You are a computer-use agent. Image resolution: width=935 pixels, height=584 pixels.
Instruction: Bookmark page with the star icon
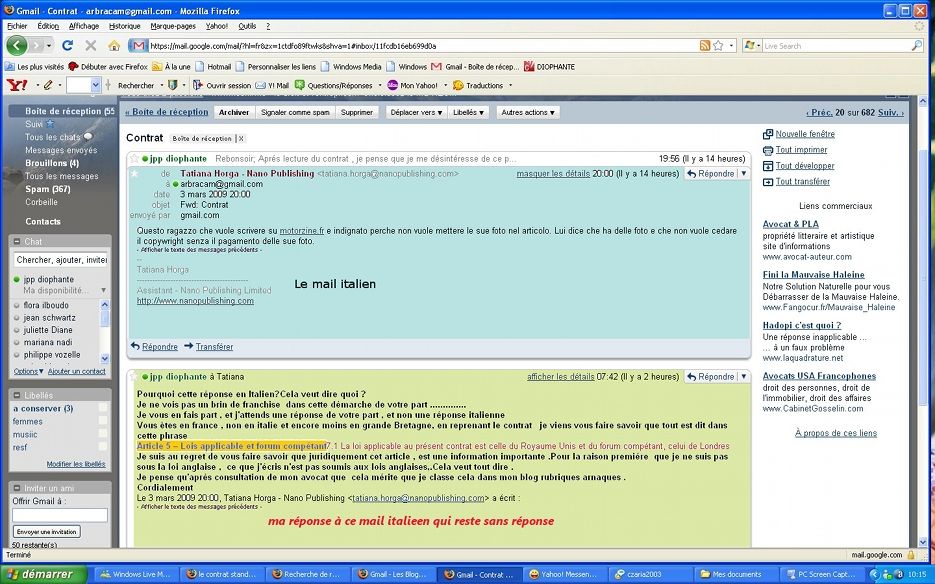click(x=719, y=45)
